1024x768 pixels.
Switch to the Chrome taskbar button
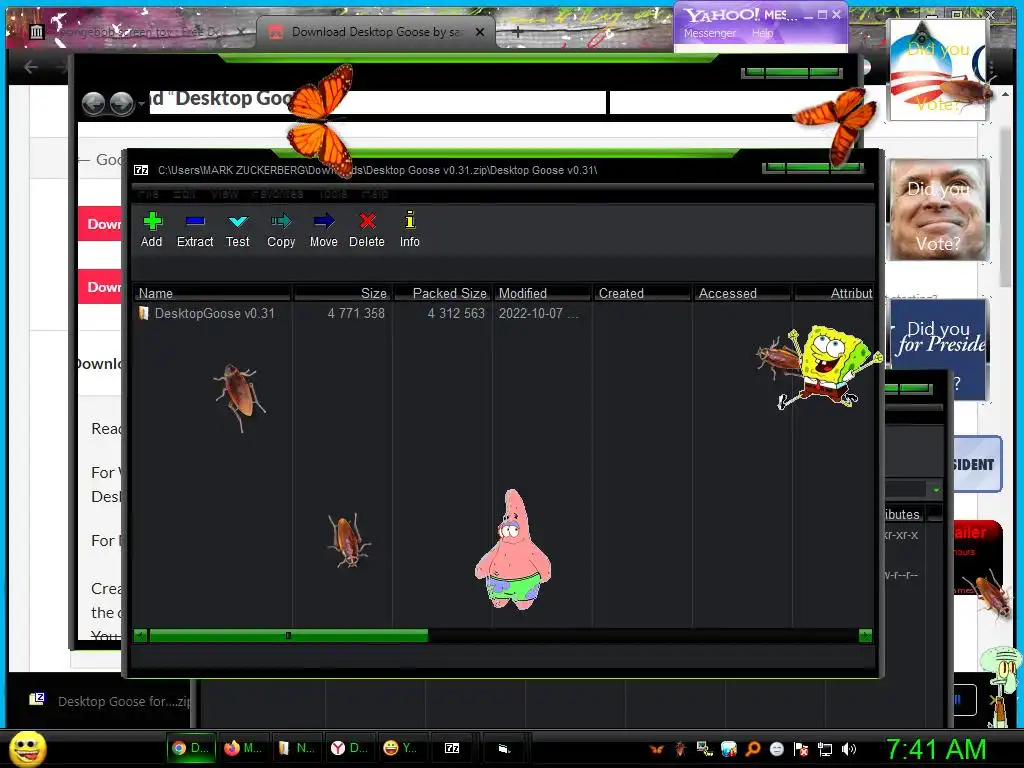pyautogui.click(x=190, y=748)
